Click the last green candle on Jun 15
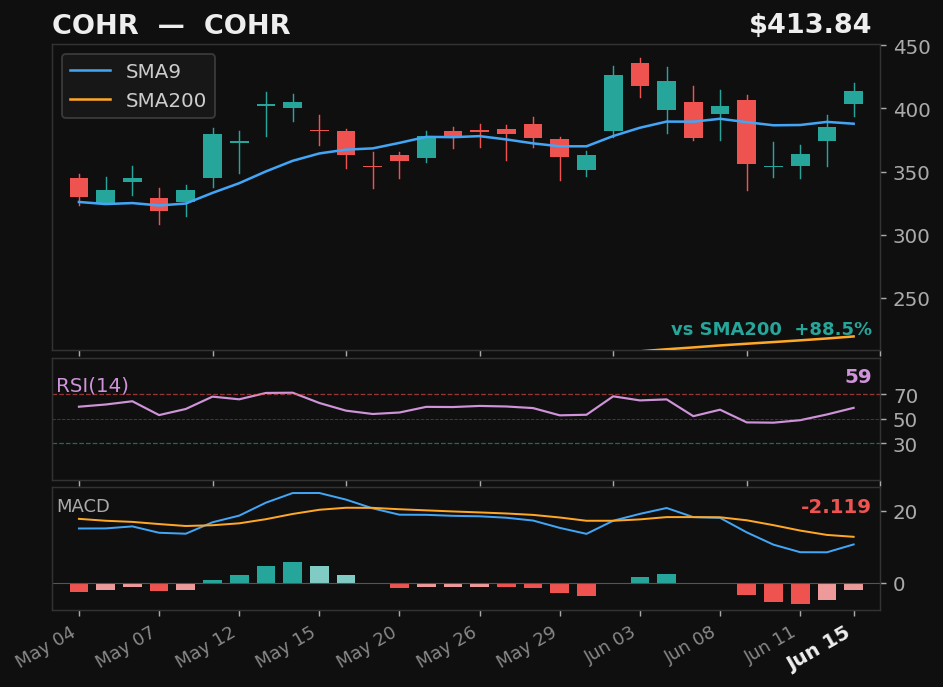This screenshot has width=943, height=687. click(x=853, y=97)
